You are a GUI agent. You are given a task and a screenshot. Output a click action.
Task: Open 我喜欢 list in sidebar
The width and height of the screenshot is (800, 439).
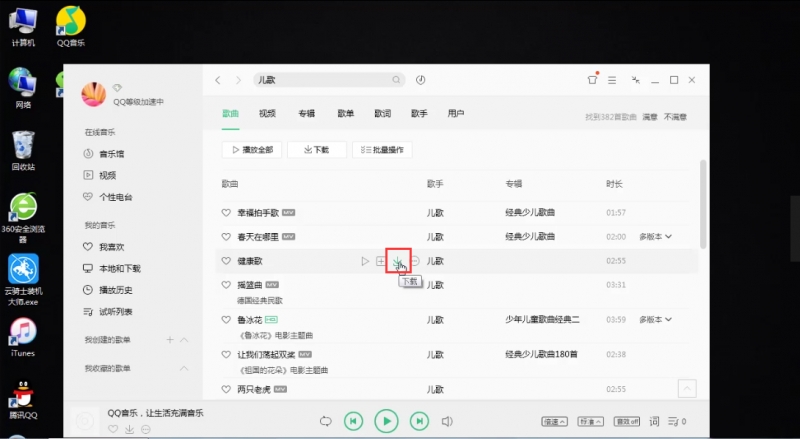coord(104,247)
